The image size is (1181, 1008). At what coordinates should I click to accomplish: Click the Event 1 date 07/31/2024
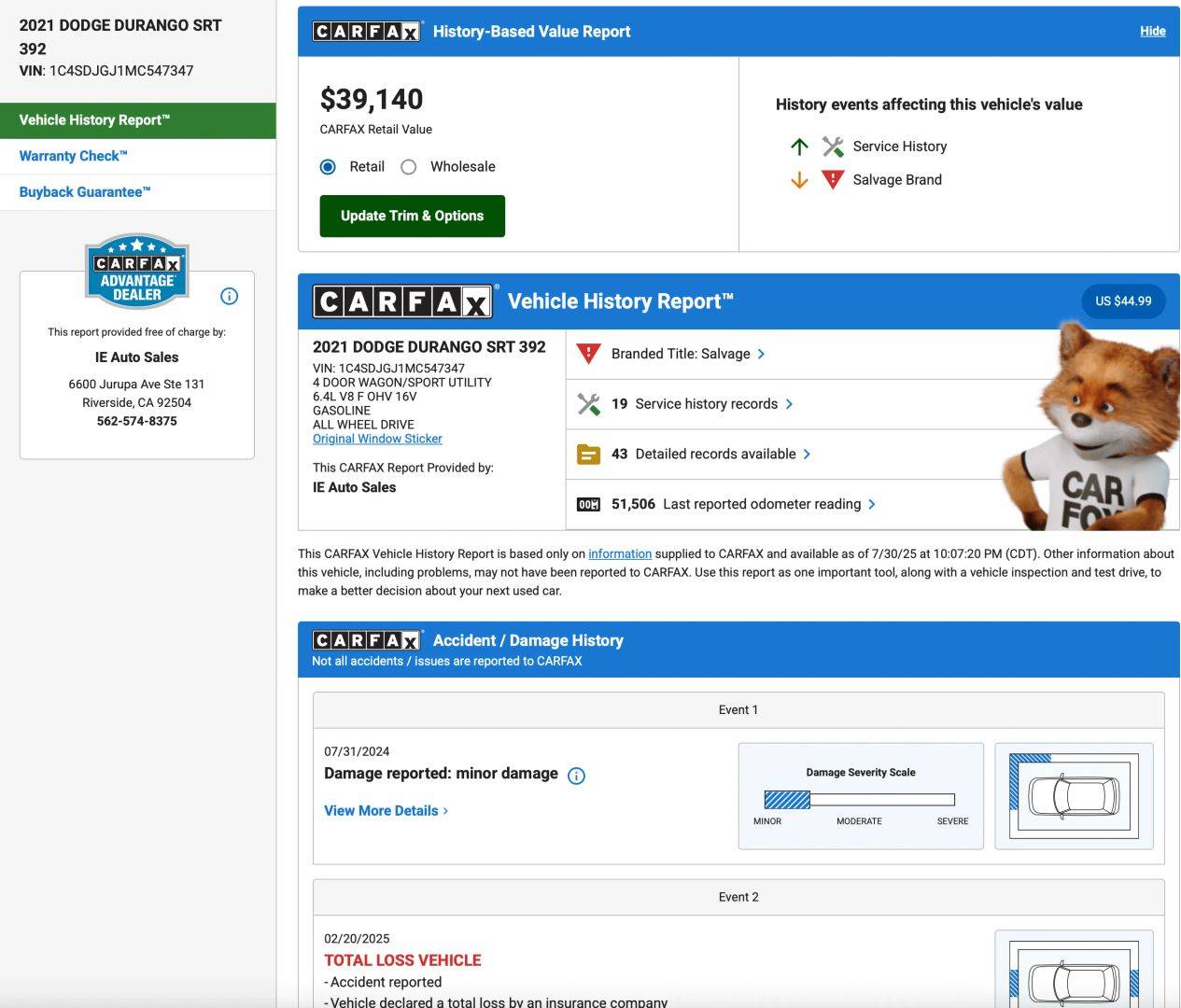357,751
